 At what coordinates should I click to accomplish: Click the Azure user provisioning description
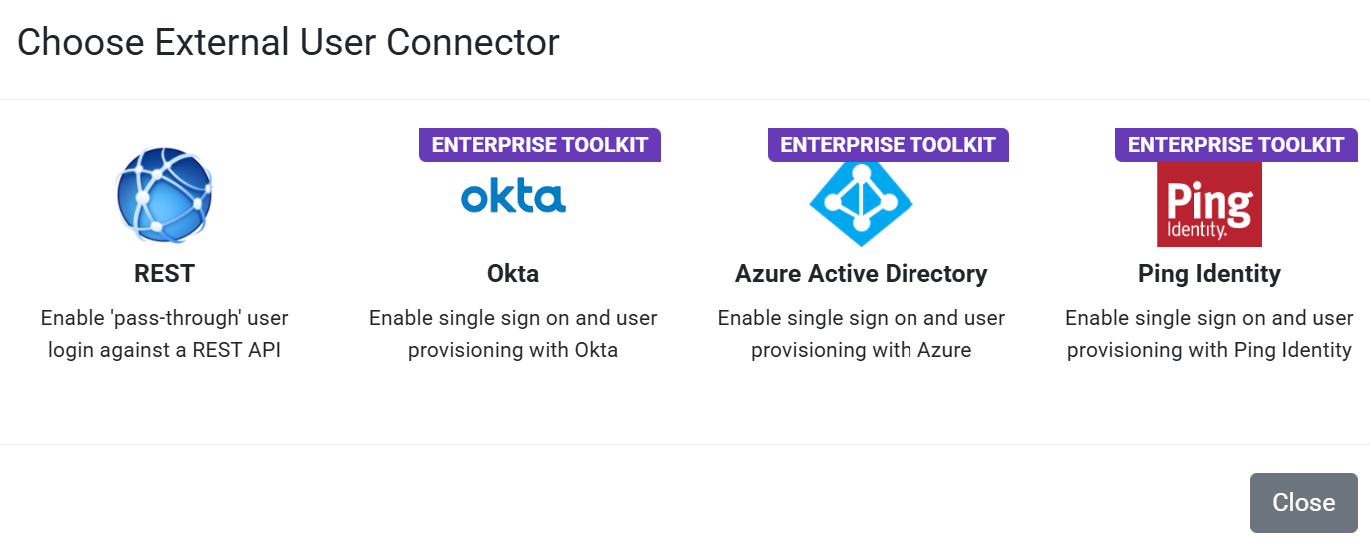coord(861,334)
